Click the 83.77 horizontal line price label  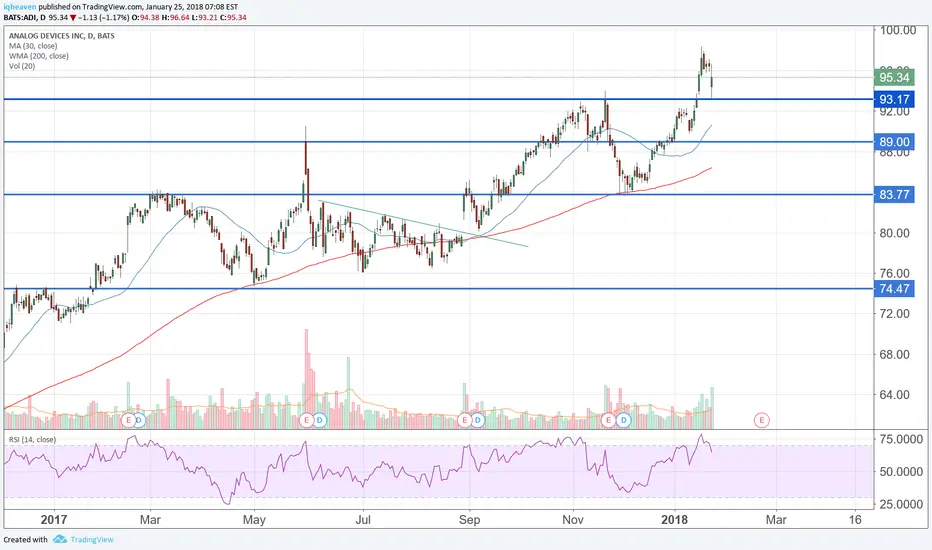(x=893, y=194)
